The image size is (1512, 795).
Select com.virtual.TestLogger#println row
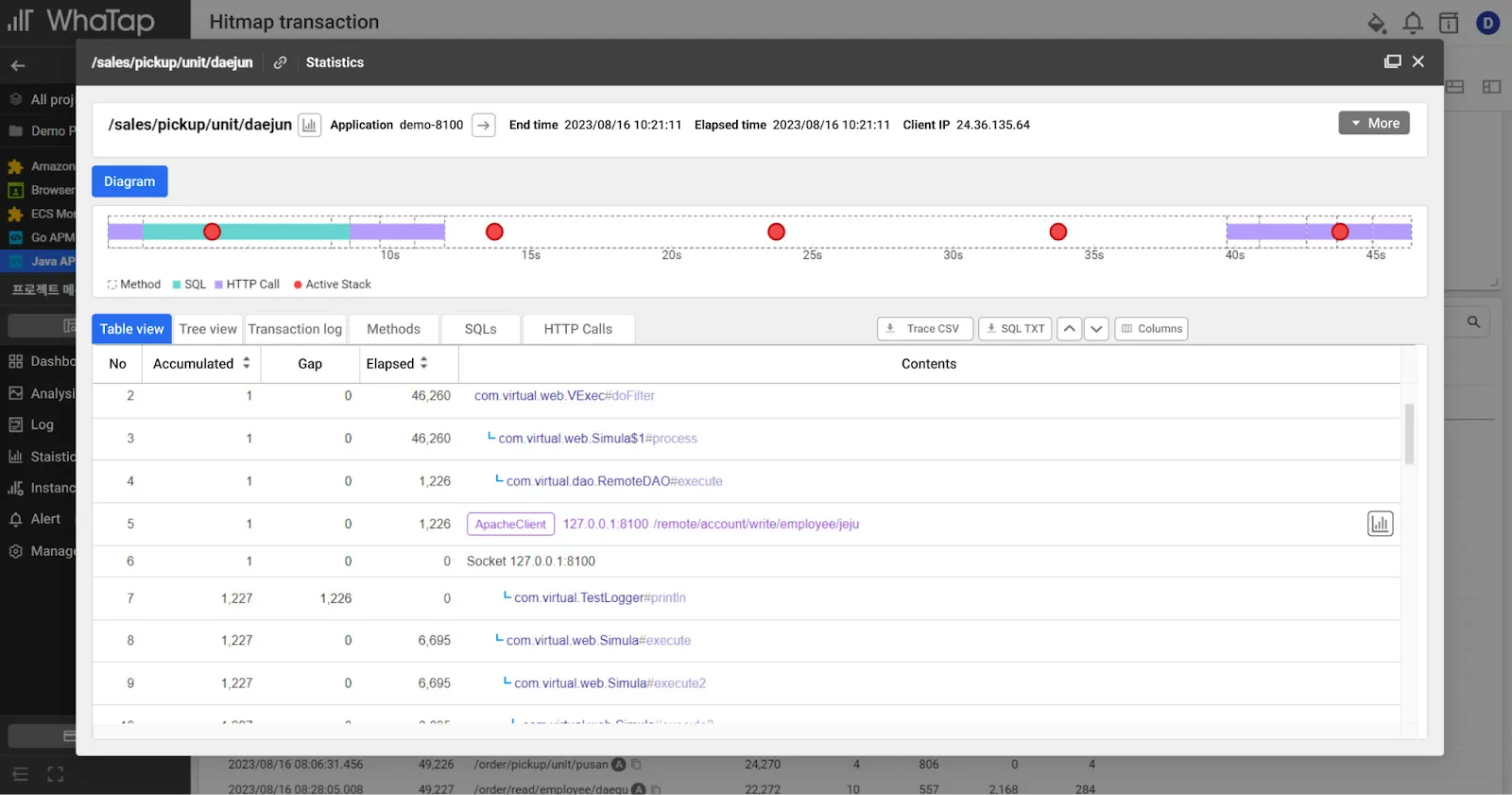click(x=747, y=598)
